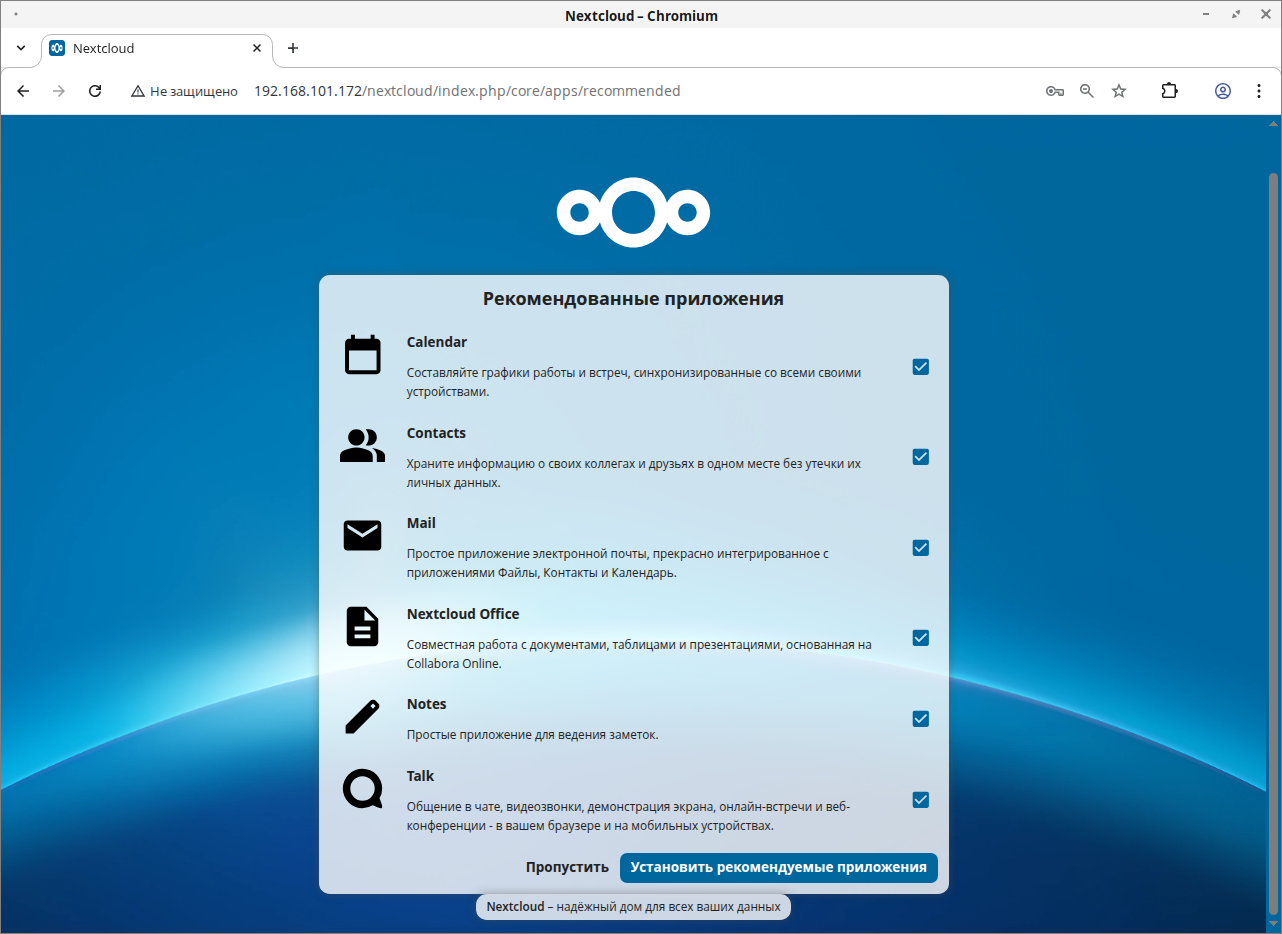Screen dimensions: 1282x934
Task: Open the browser extensions puzzle icon
Action: (1169, 91)
